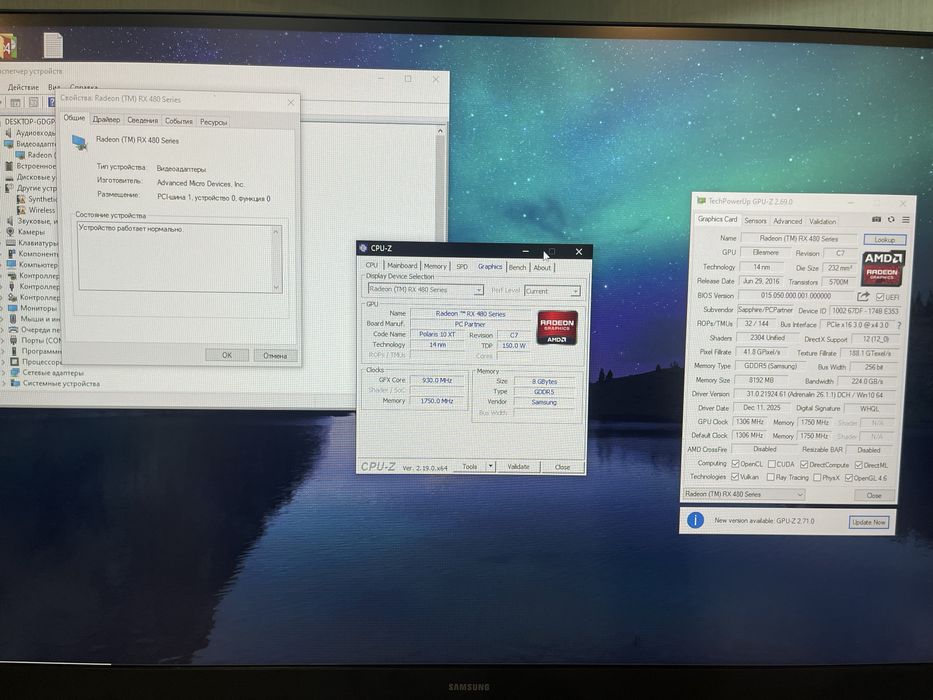Click the GPU-Z refresh icon
The width and height of the screenshot is (933, 700).
click(x=891, y=220)
